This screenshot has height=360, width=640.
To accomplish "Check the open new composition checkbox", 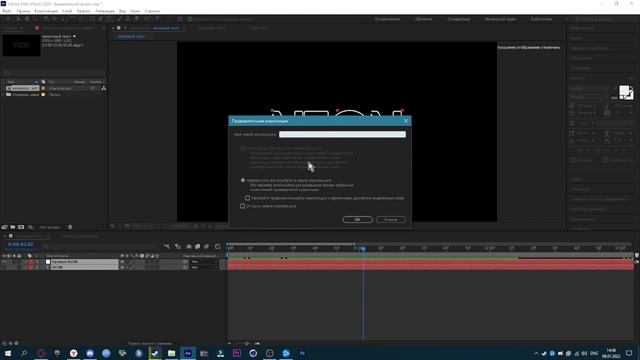I will point(242,206).
